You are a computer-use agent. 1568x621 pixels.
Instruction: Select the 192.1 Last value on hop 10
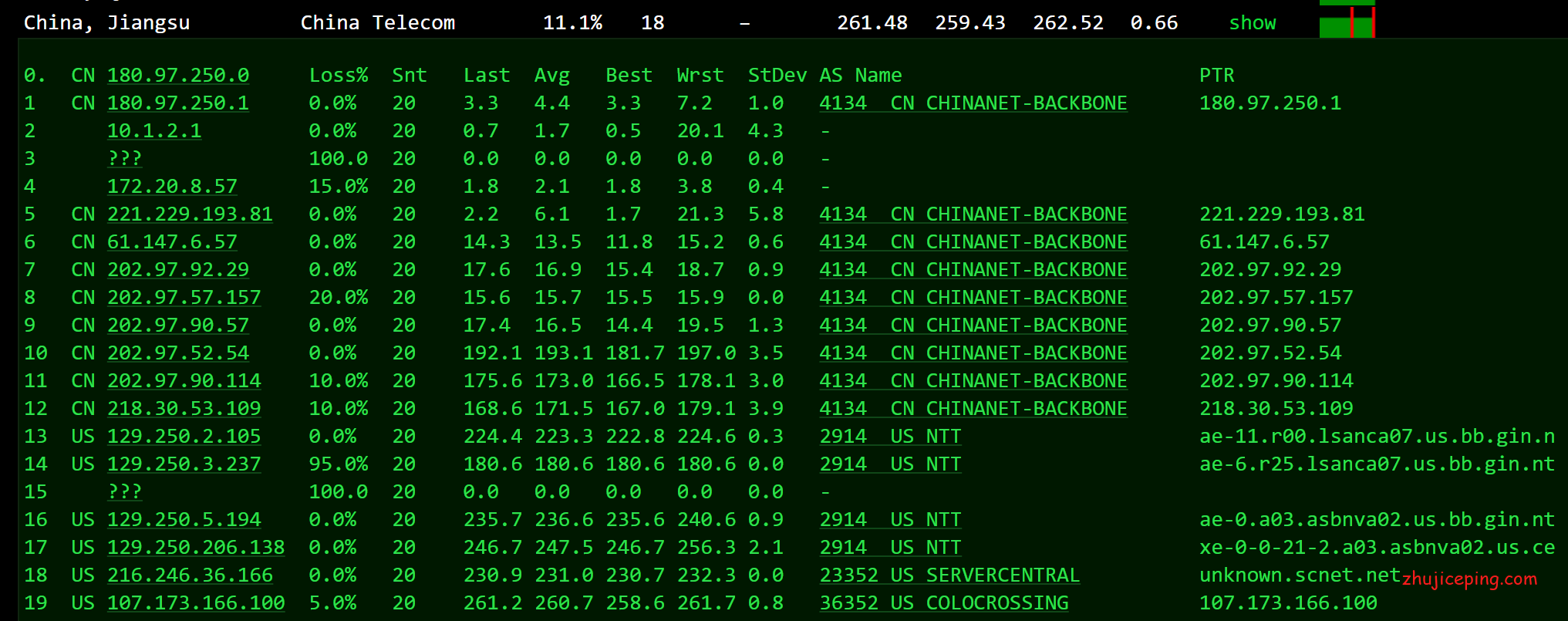493,353
